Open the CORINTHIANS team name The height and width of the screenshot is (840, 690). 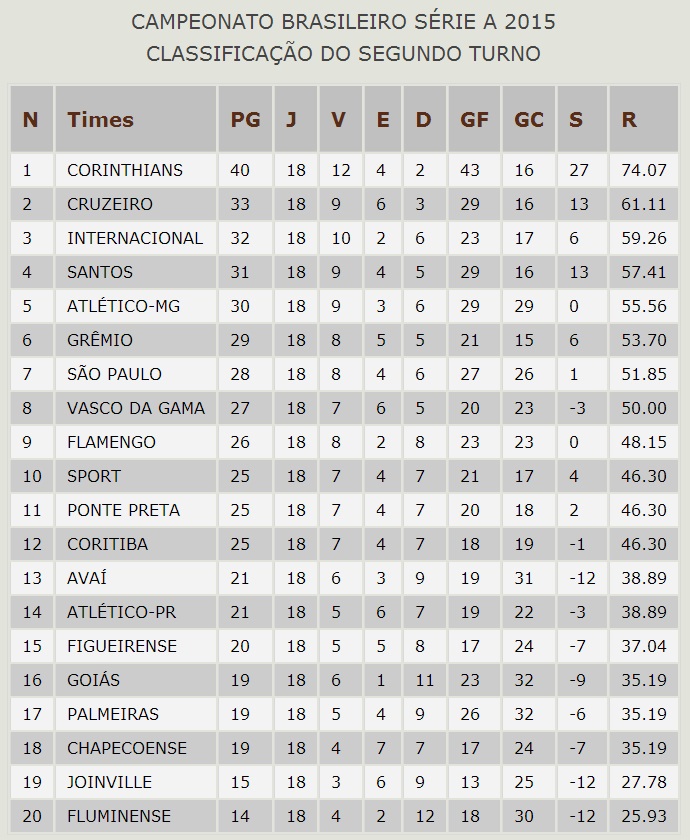(x=125, y=170)
